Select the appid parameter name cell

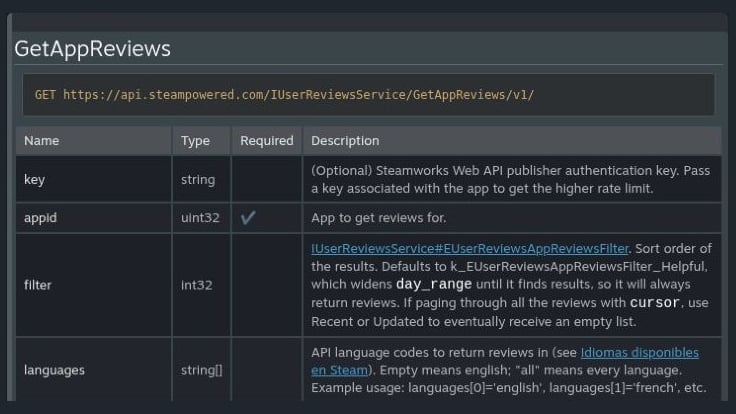[x=93, y=218]
